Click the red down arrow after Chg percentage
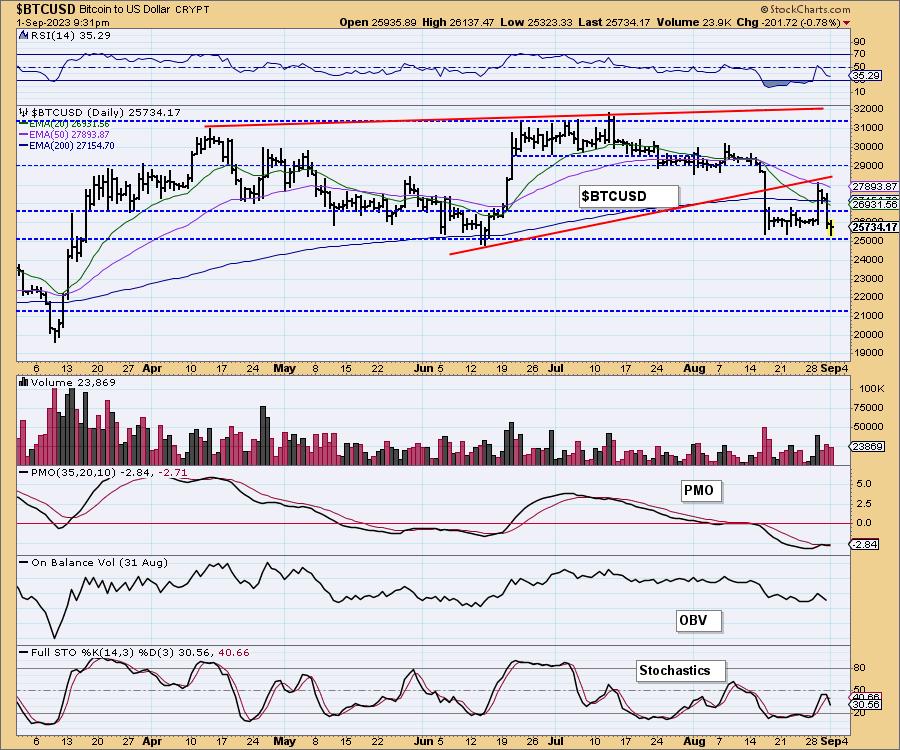The image size is (900, 750). [847, 22]
